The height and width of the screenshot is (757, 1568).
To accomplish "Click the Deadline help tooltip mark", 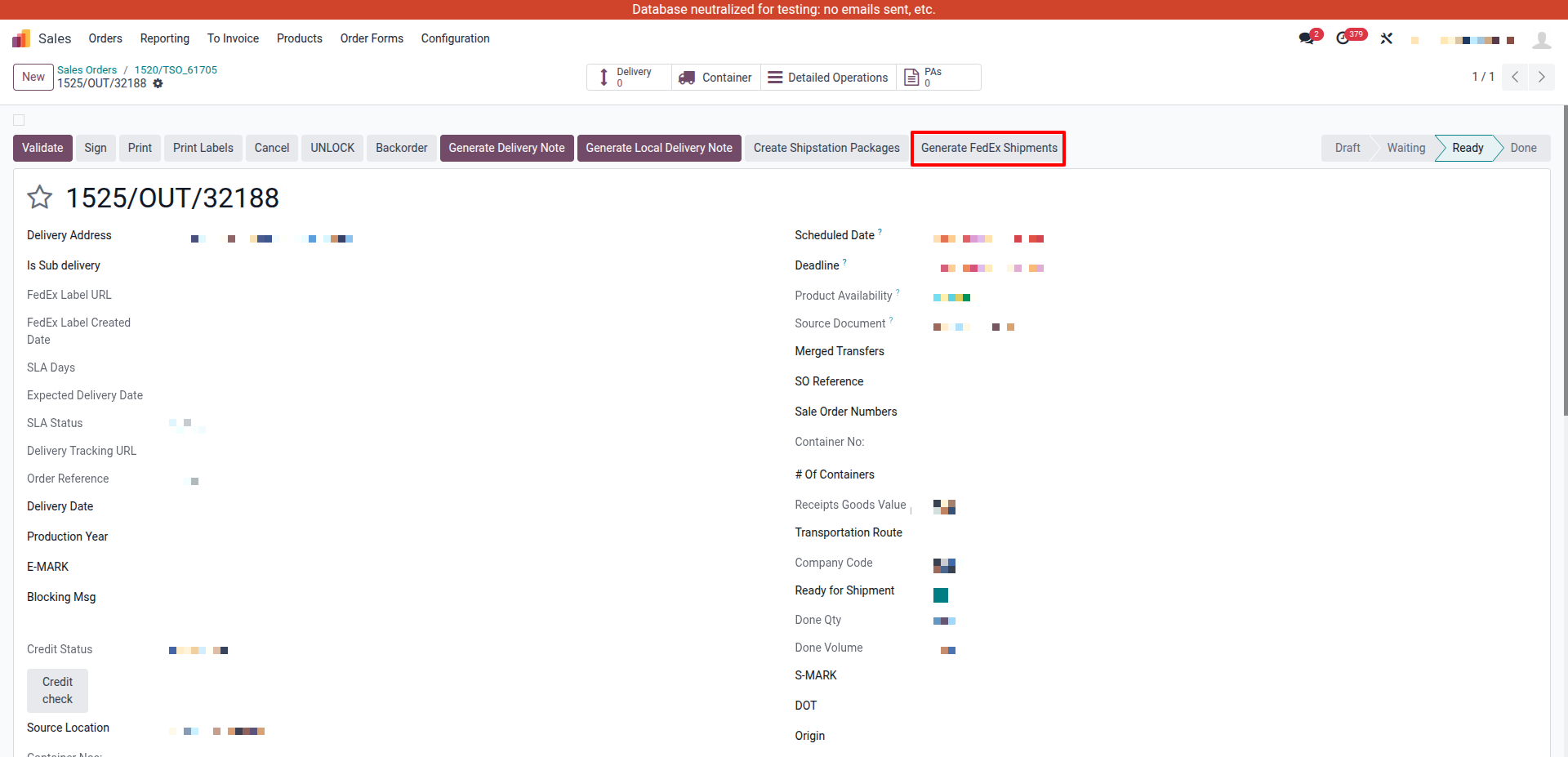I will pos(844,262).
